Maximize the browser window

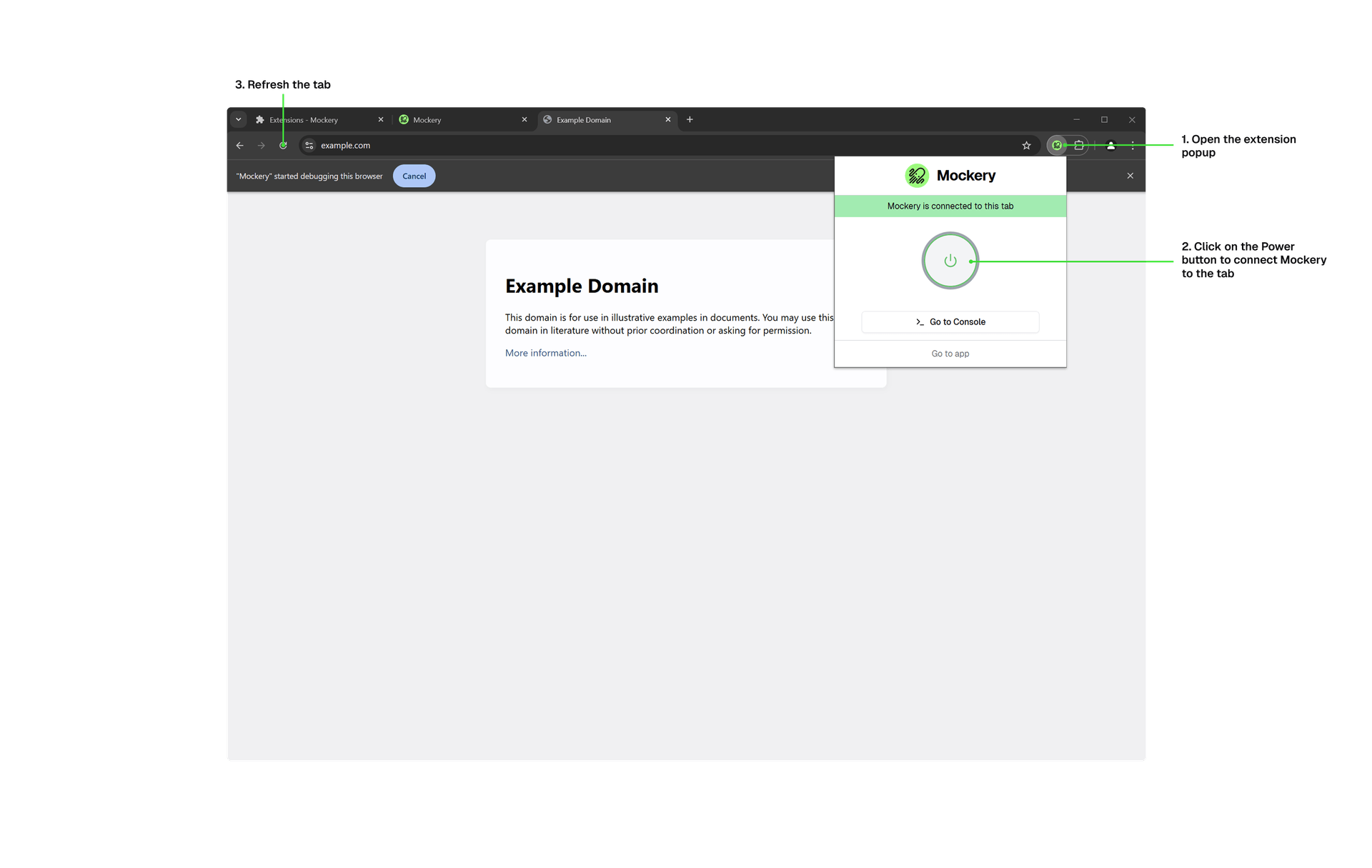pos(1104,120)
